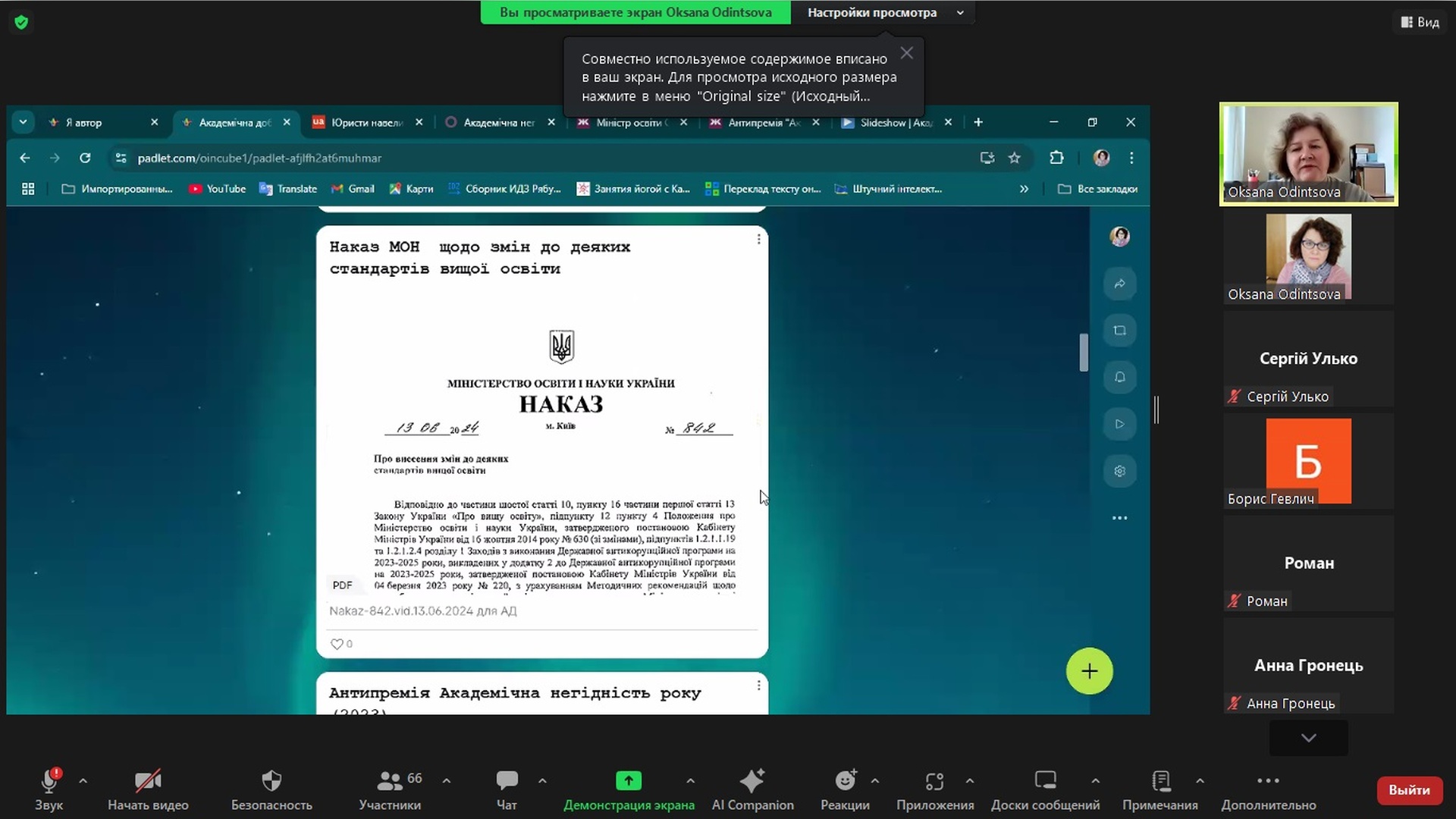Start video with Начать видео button

pyautogui.click(x=148, y=789)
